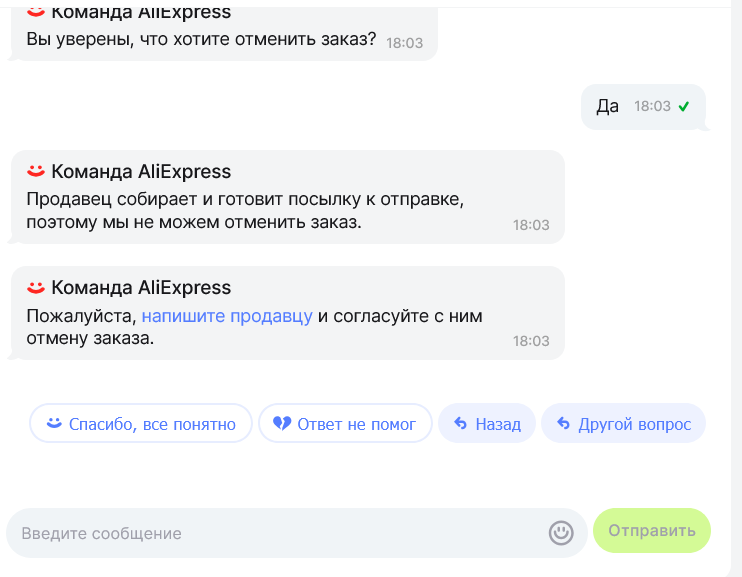
Task: Click the arrow icon beside "Другой вопрос"
Action: click(x=564, y=424)
